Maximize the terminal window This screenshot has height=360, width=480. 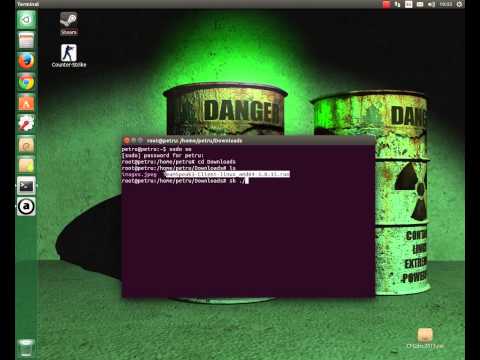click(140, 141)
